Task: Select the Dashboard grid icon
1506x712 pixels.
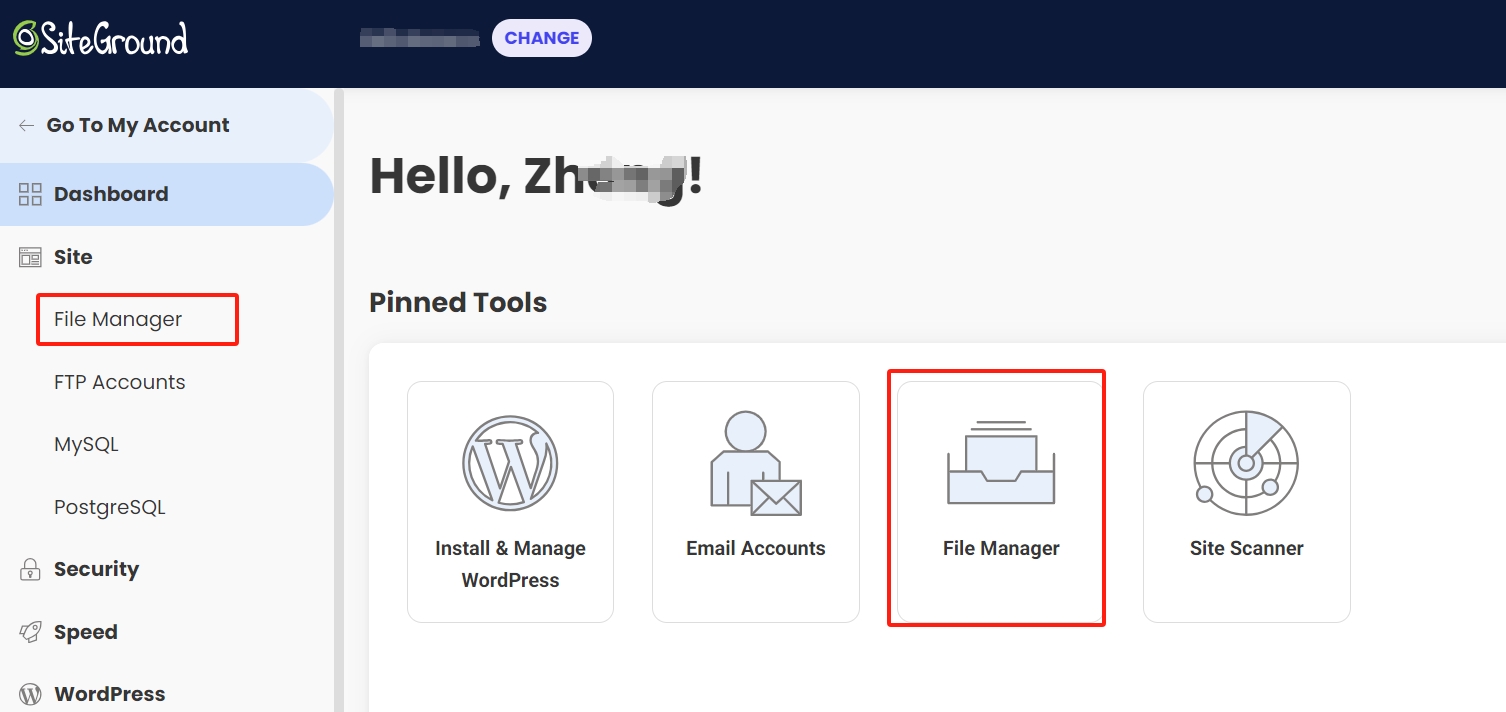Action: (28, 193)
